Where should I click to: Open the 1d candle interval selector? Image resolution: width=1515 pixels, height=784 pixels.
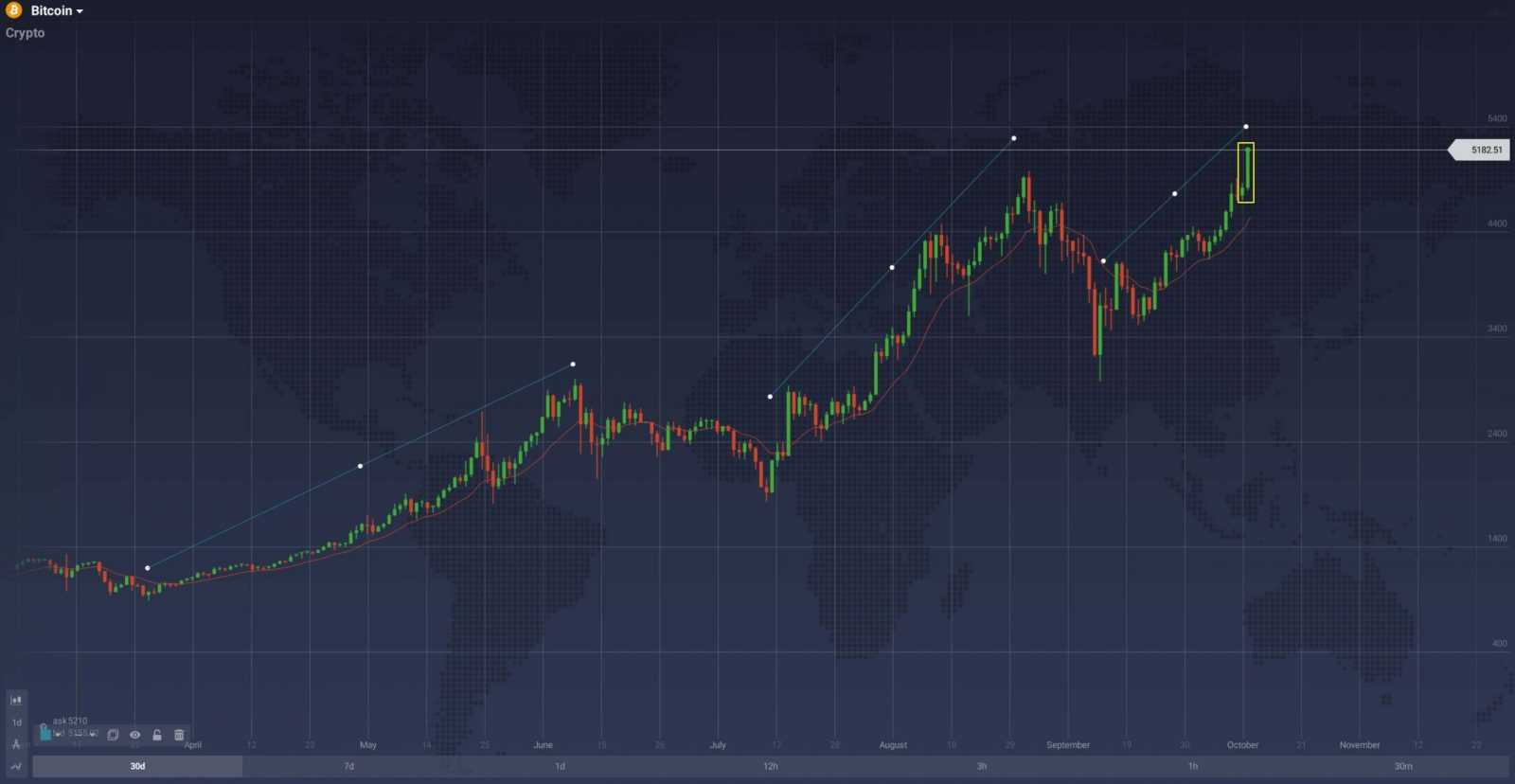pyautogui.click(x=16, y=722)
